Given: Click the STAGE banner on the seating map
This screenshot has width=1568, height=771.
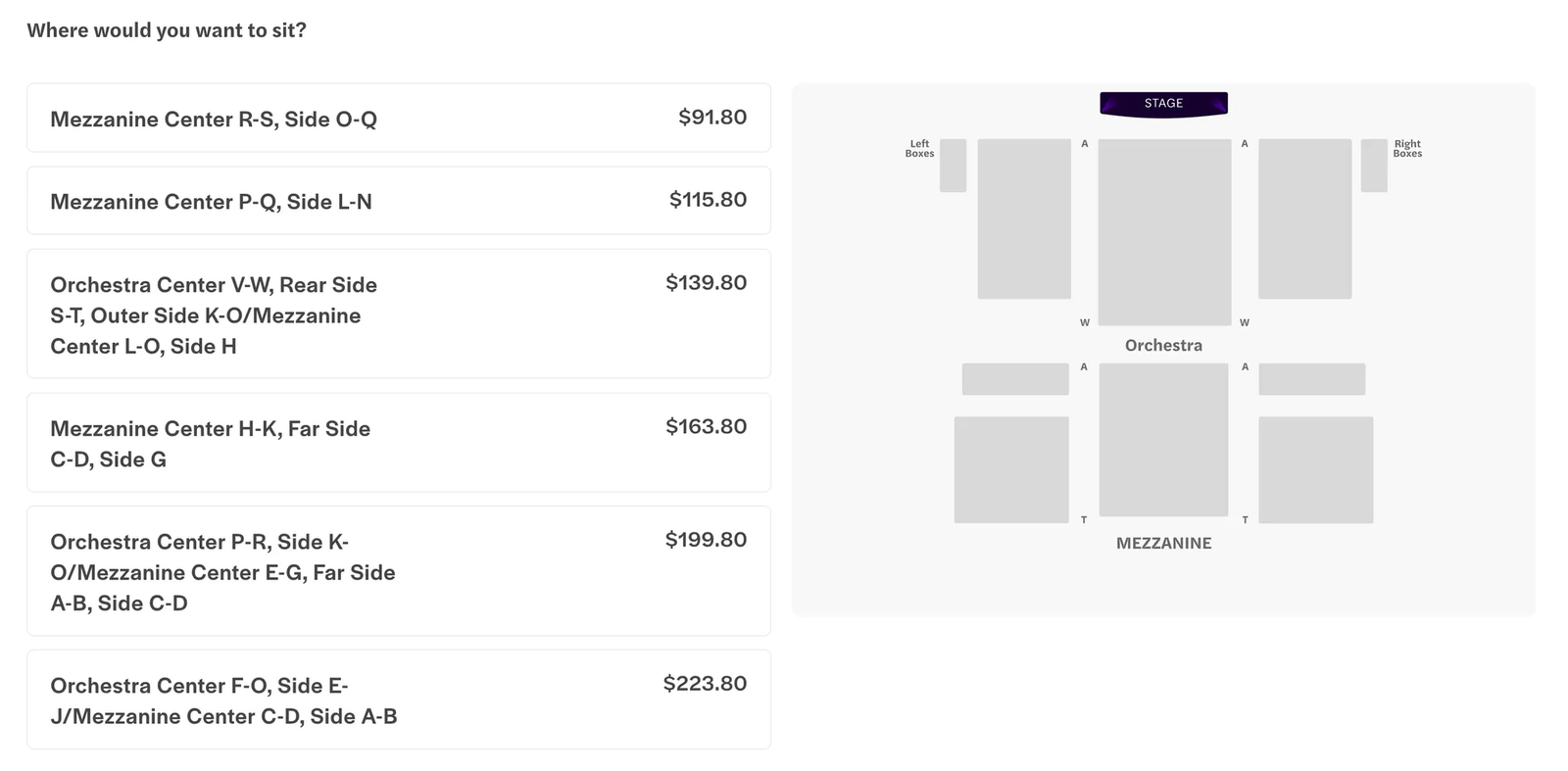Looking at the screenshot, I should click(x=1163, y=103).
